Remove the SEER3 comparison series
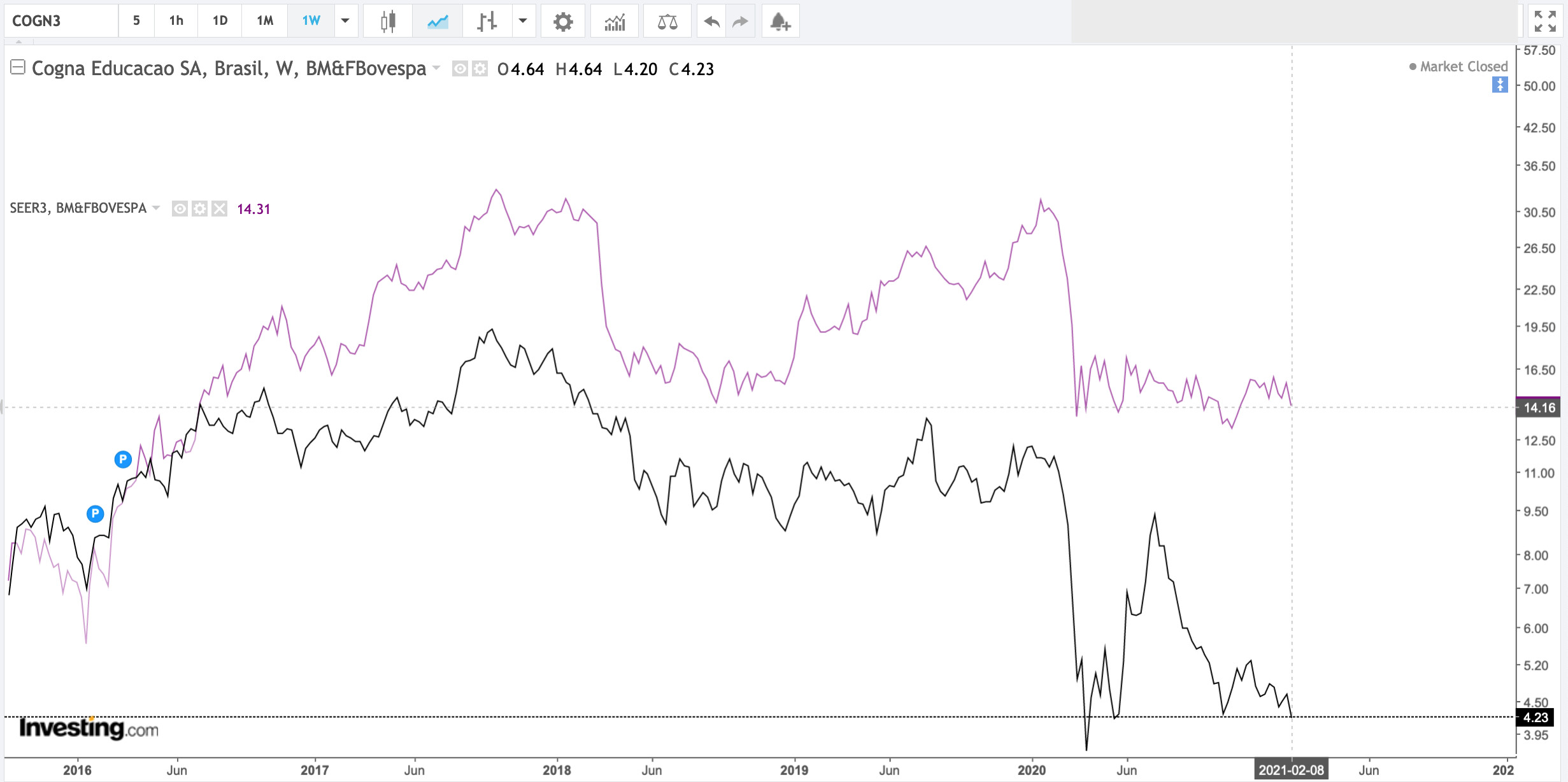Image resolution: width=1568 pixels, height=782 pixels. click(219, 209)
